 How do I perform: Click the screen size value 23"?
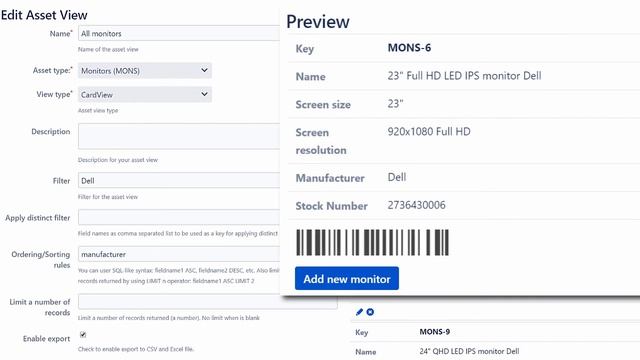(395, 104)
